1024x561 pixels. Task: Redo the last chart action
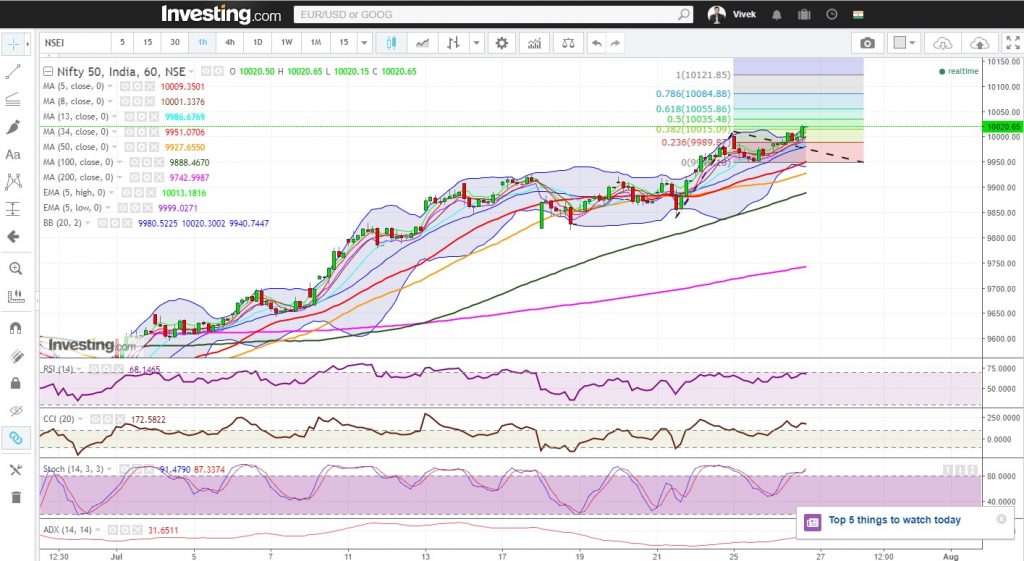coord(615,43)
